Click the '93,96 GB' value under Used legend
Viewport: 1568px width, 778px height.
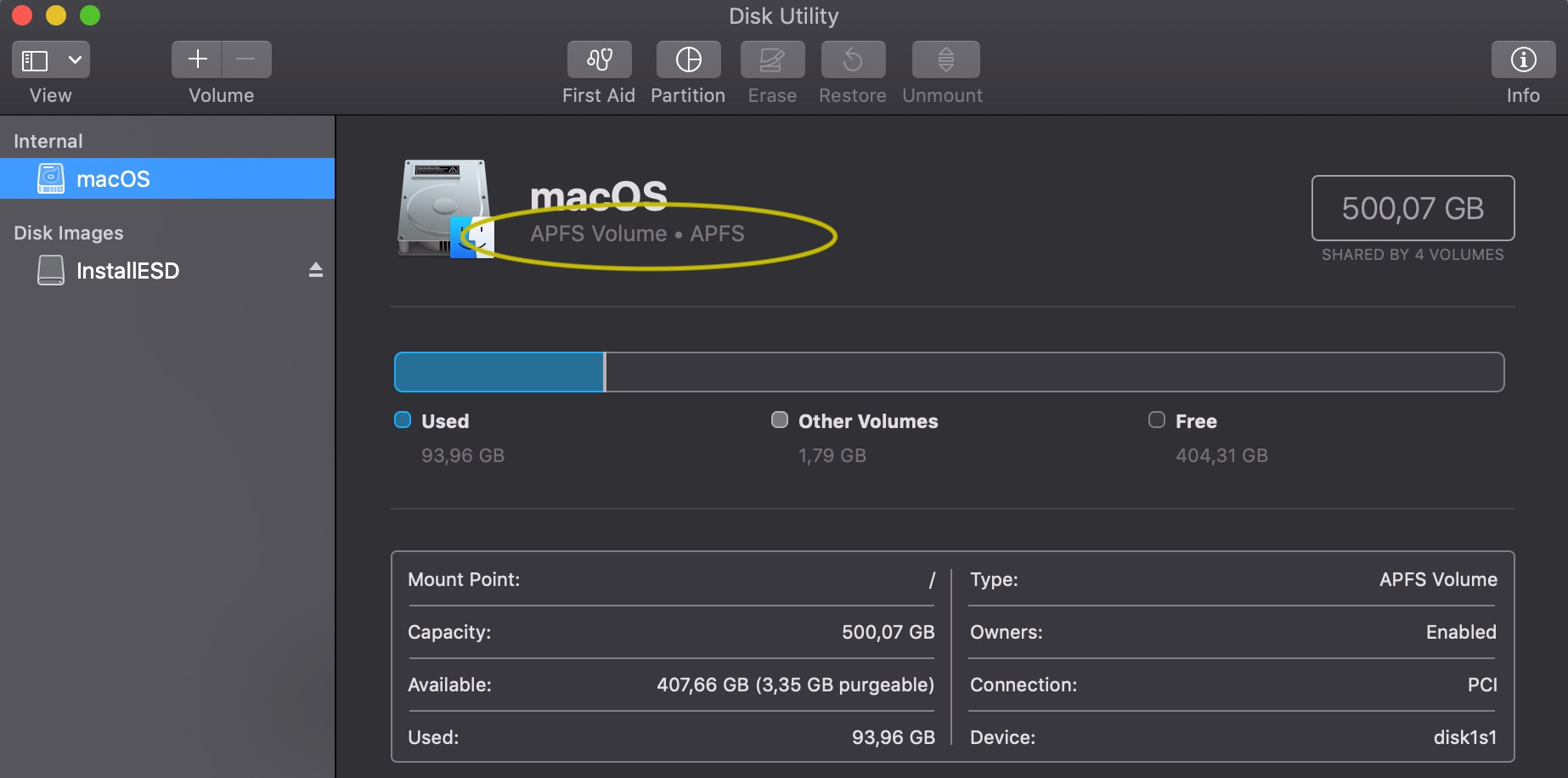tap(463, 455)
